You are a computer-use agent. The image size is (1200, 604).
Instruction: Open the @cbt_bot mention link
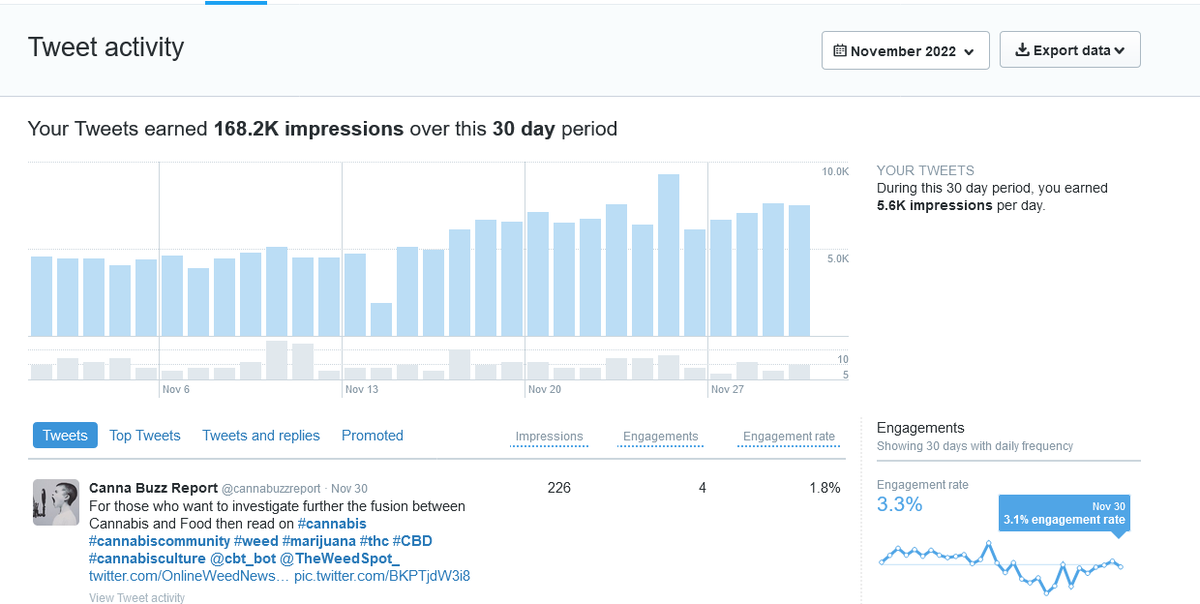tap(243, 558)
